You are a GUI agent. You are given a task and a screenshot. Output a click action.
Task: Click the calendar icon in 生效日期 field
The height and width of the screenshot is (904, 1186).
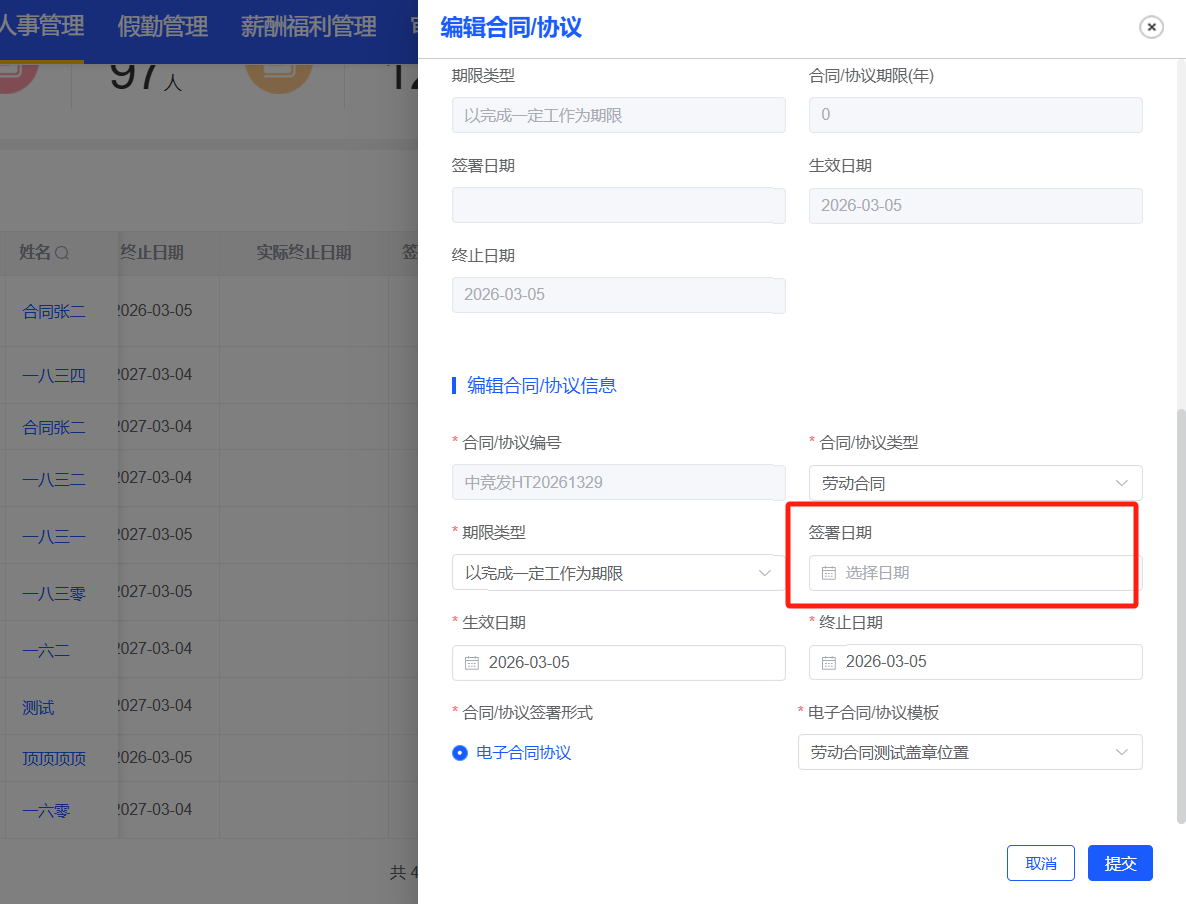(472, 663)
